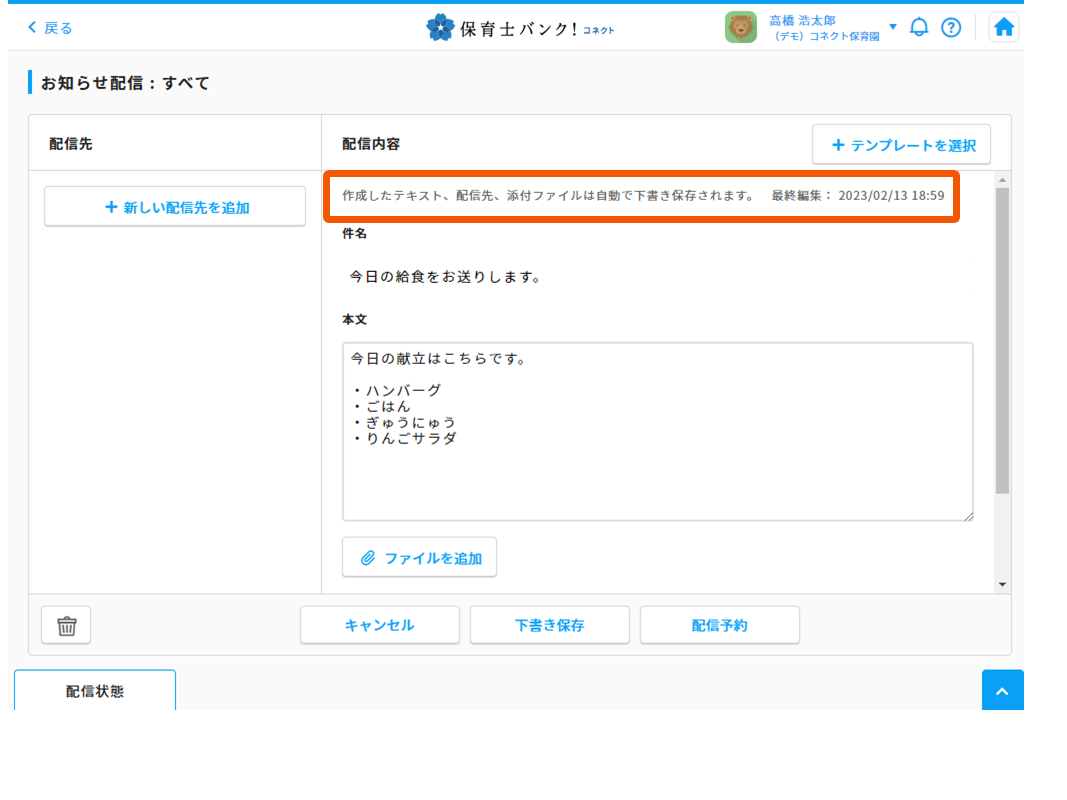Delete the draft with the trash icon

[x=67, y=626]
